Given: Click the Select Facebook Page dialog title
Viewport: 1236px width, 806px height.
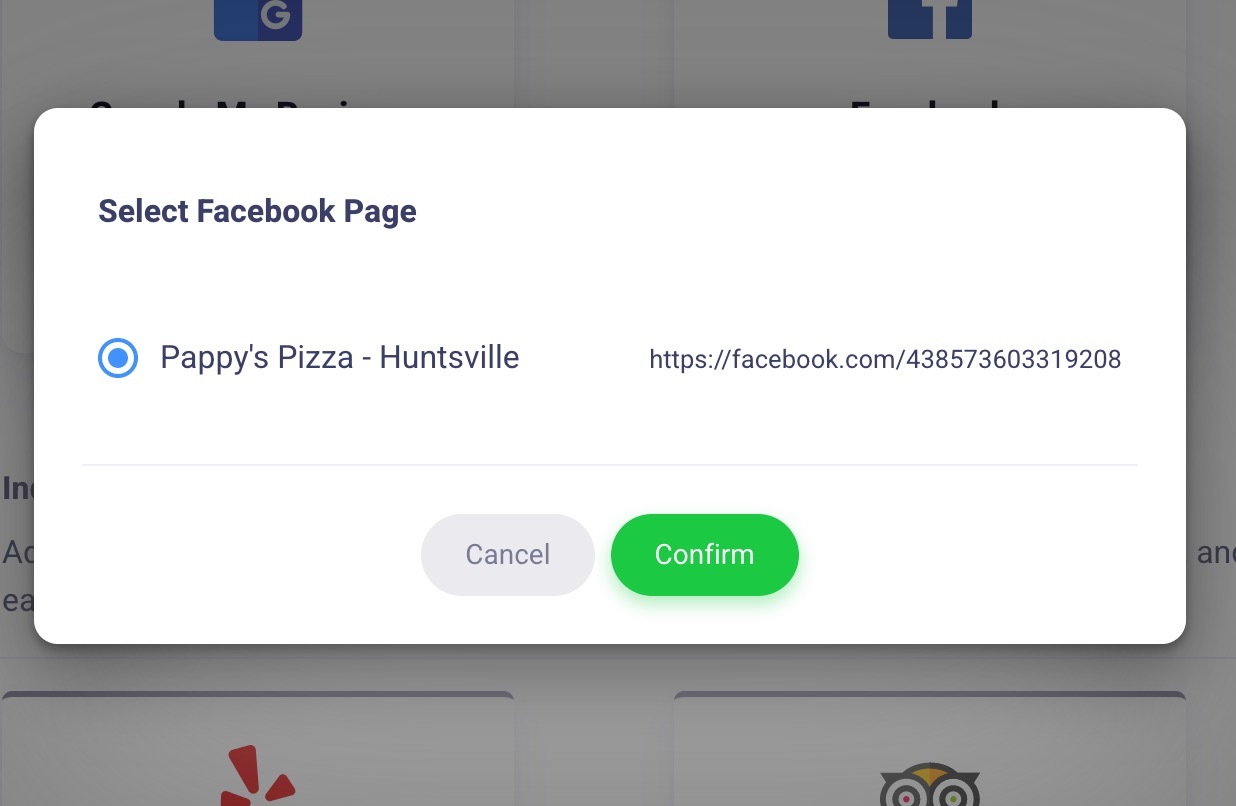Looking at the screenshot, I should click(x=257, y=212).
